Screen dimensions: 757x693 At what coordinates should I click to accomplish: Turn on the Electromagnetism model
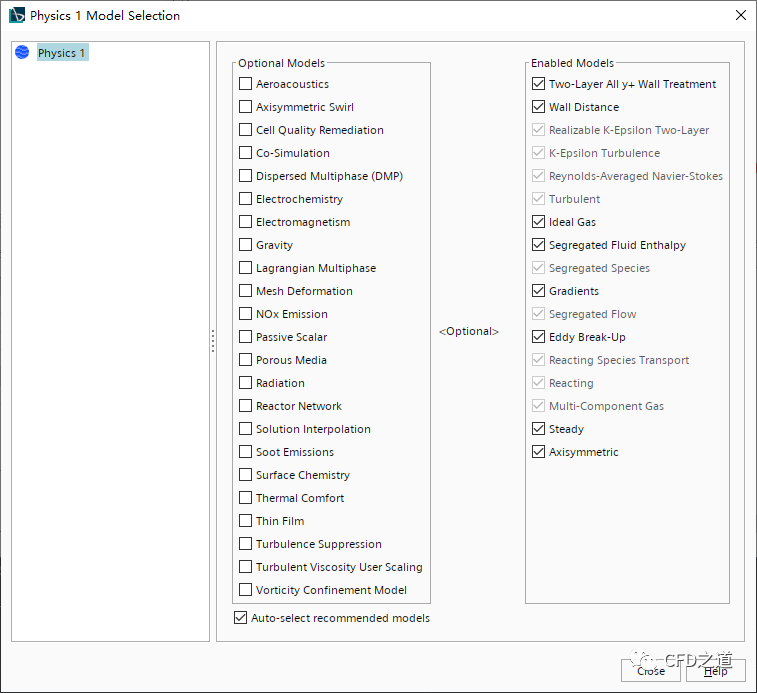(x=245, y=222)
